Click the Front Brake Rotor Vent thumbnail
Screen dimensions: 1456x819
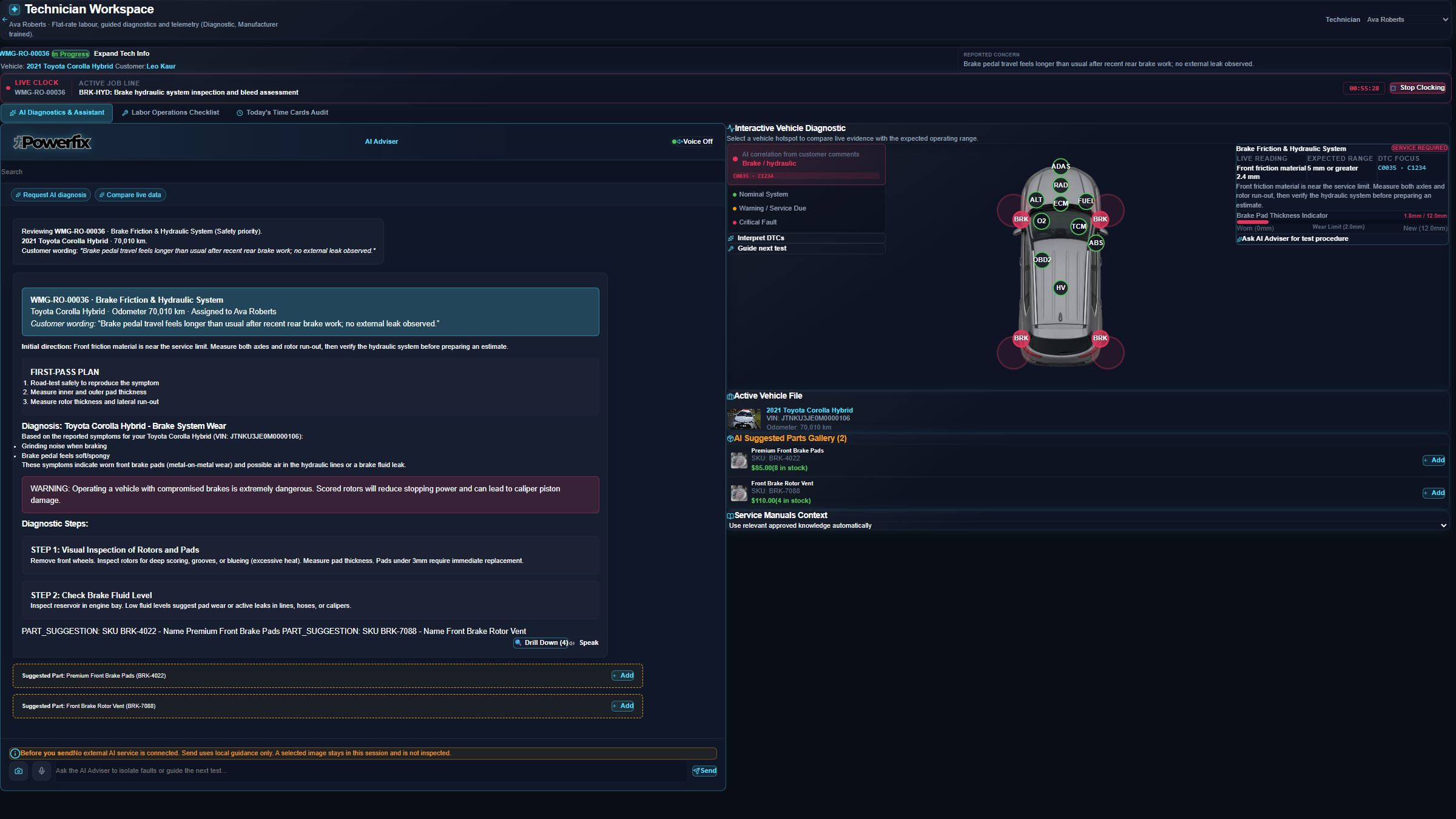(x=738, y=493)
